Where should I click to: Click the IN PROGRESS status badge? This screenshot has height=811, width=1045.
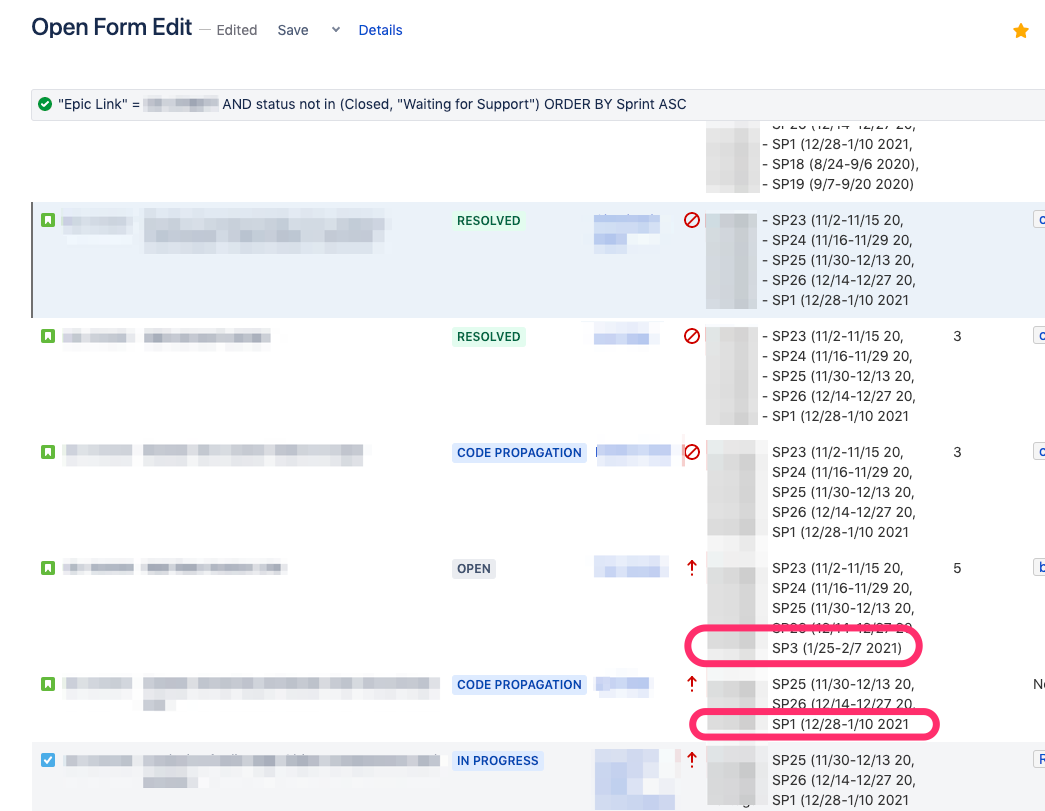click(497, 760)
